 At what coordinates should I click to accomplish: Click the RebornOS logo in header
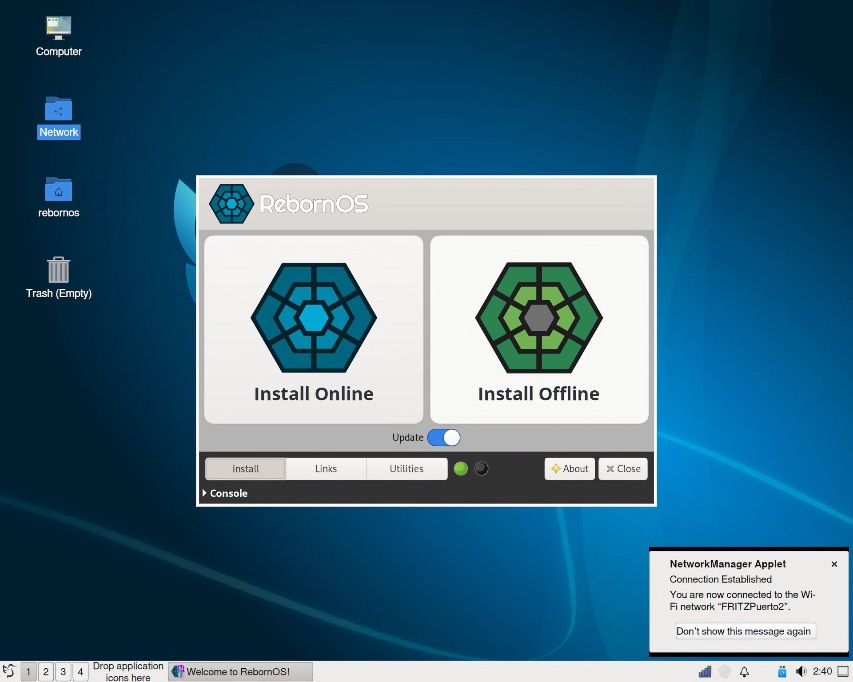(x=232, y=204)
